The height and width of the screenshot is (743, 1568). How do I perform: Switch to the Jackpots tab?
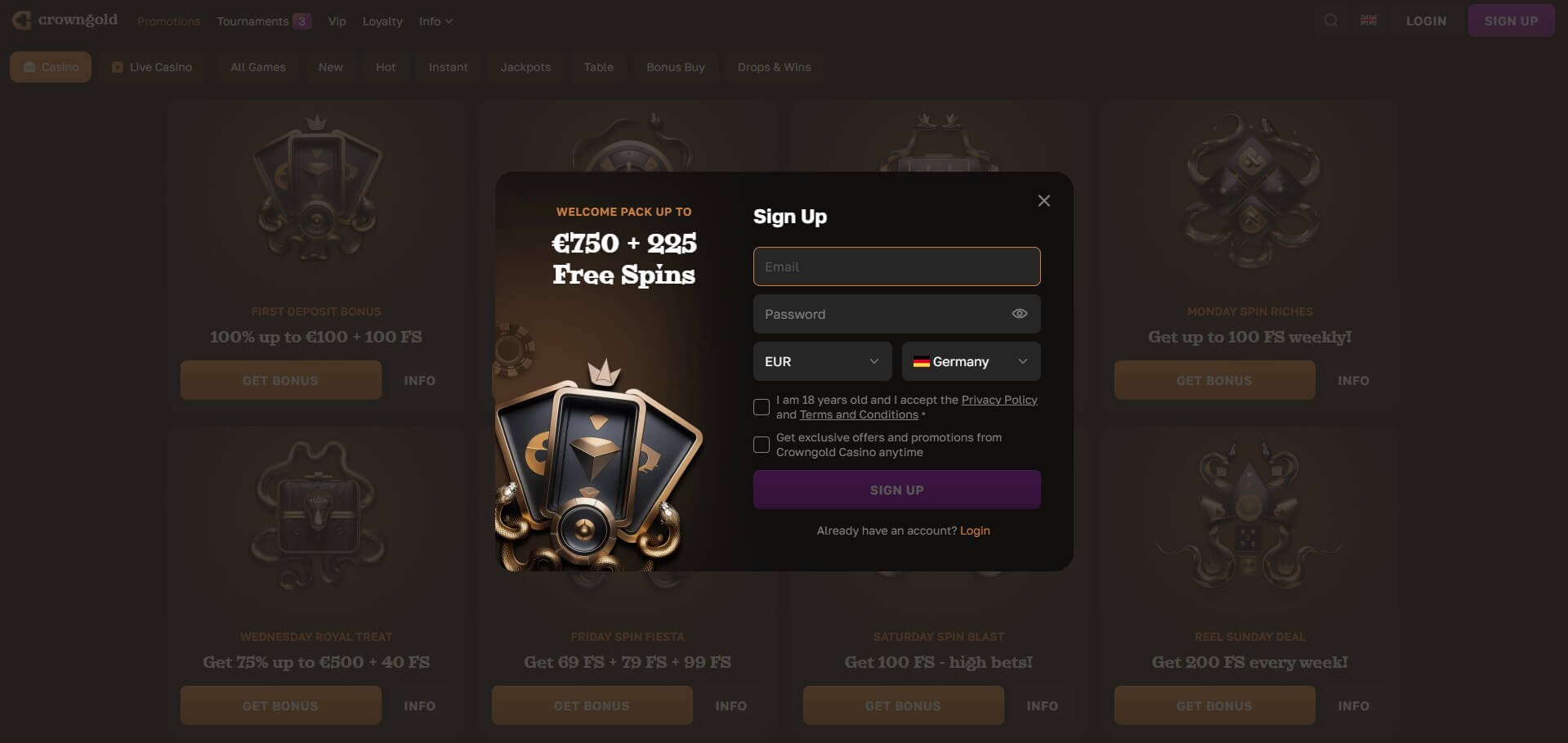coord(525,67)
